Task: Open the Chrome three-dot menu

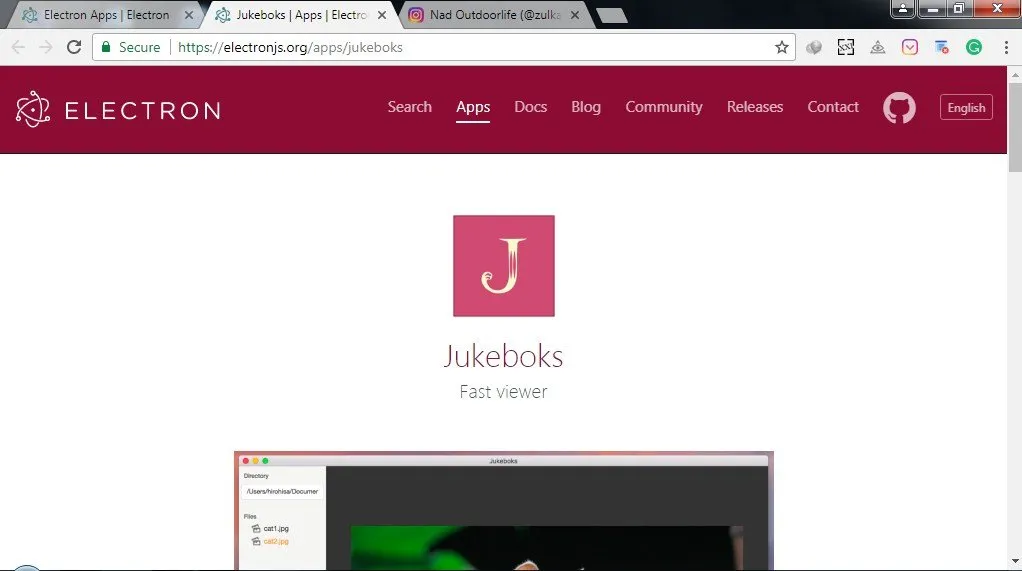Action: pos(1006,47)
